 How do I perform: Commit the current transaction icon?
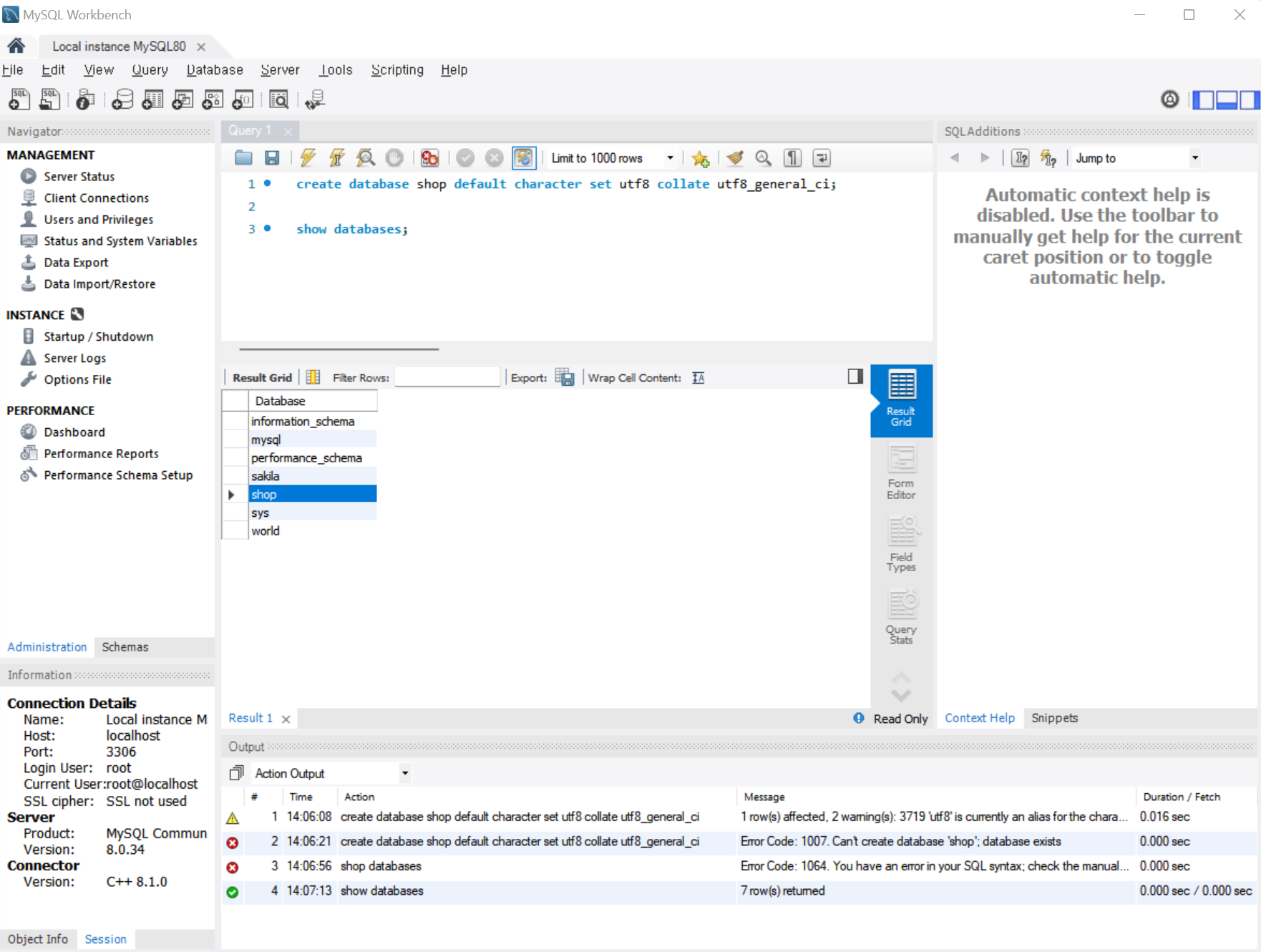pyautogui.click(x=465, y=158)
